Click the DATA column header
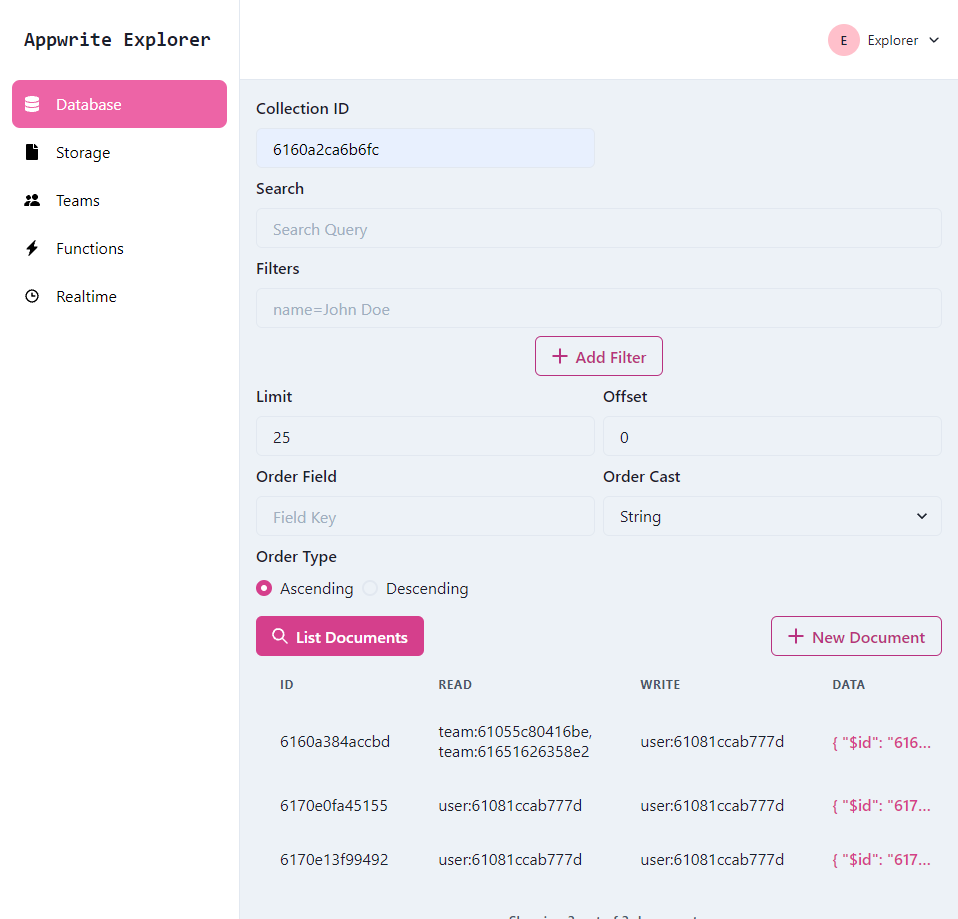The width and height of the screenshot is (958, 919). pos(849,684)
